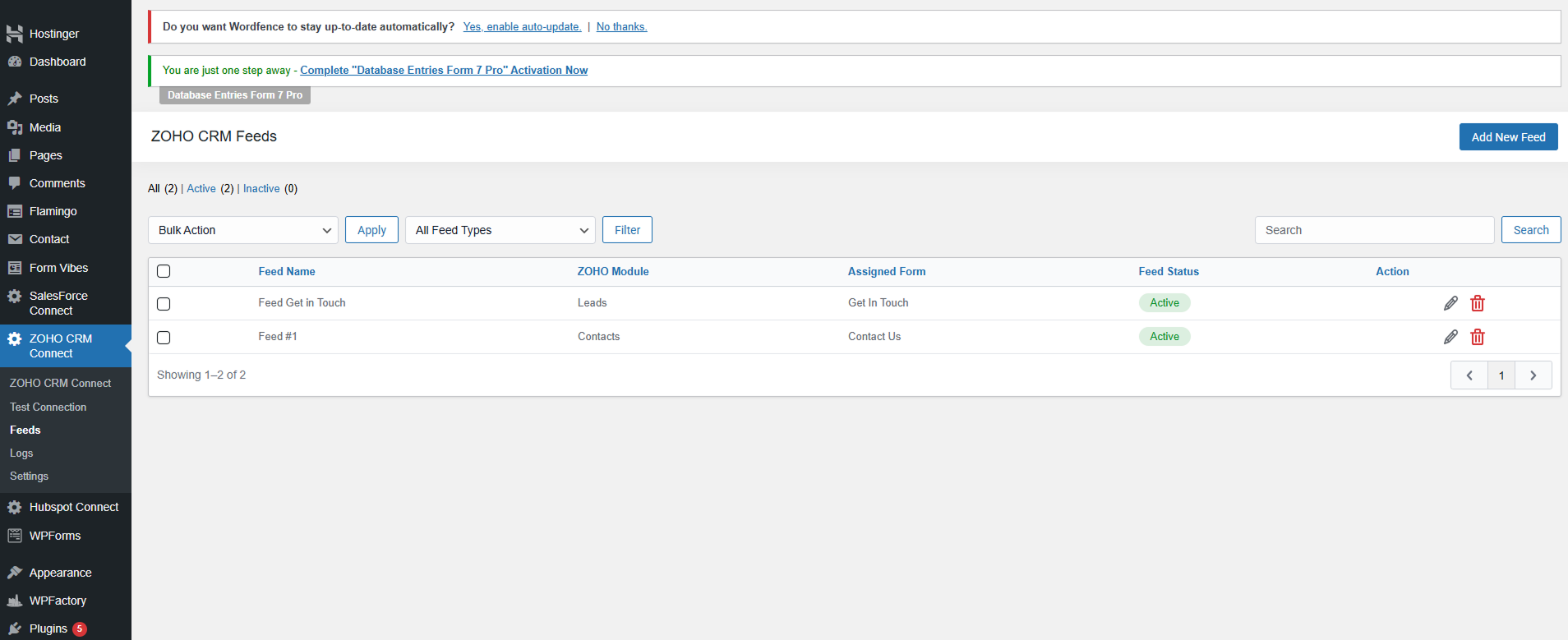Click No thanks link in Wordfence notice
The width and height of the screenshot is (1568, 640).
pyautogui.click(x=621, y=27)
